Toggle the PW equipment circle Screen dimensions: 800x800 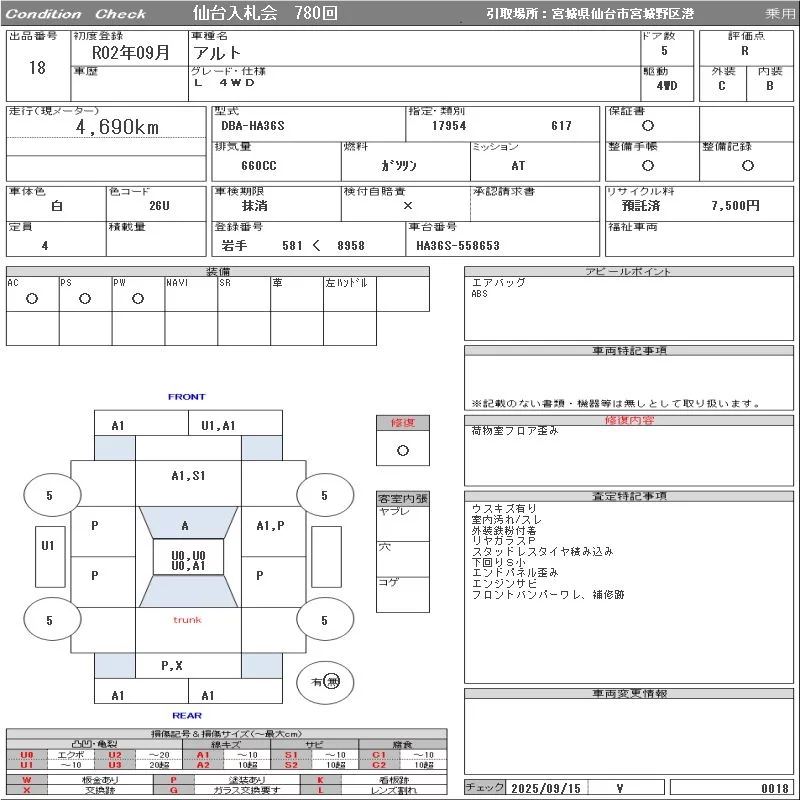[x=137, y=299]
